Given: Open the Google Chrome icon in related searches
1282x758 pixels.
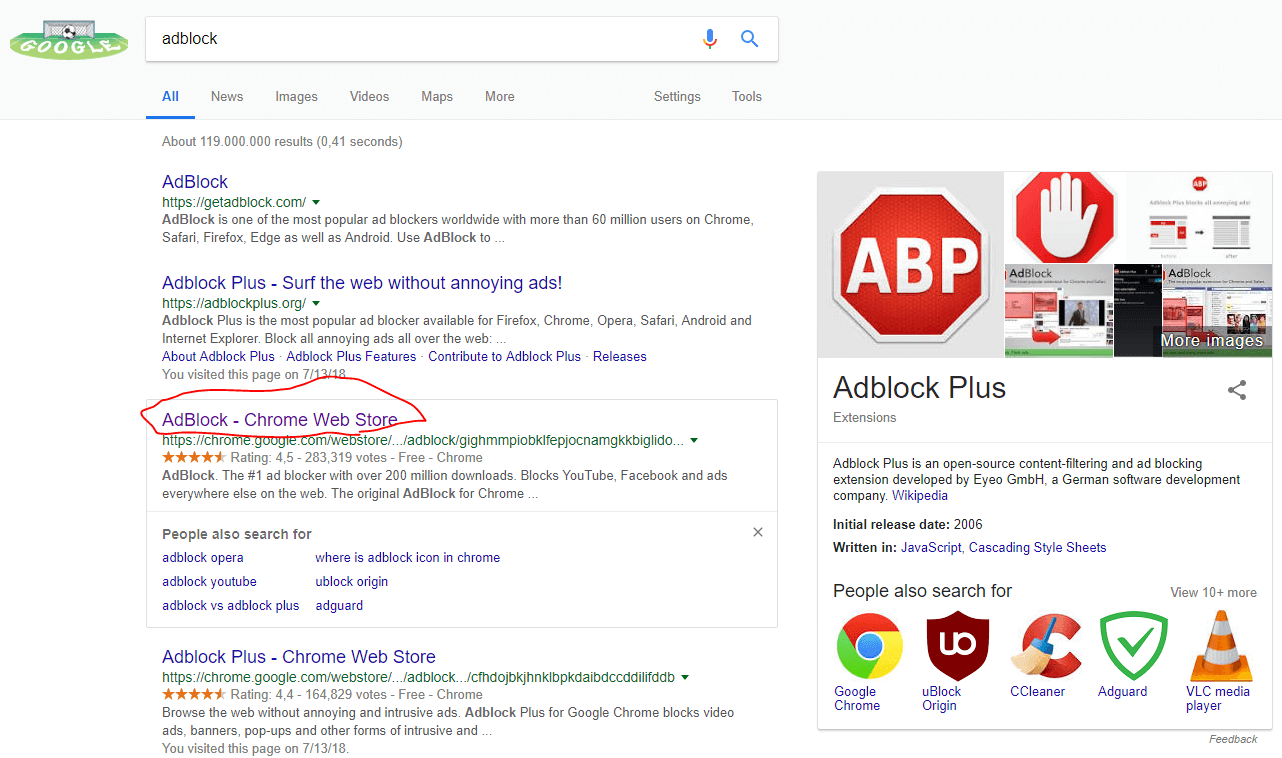Looking at the screenshot, I should 869,647.
